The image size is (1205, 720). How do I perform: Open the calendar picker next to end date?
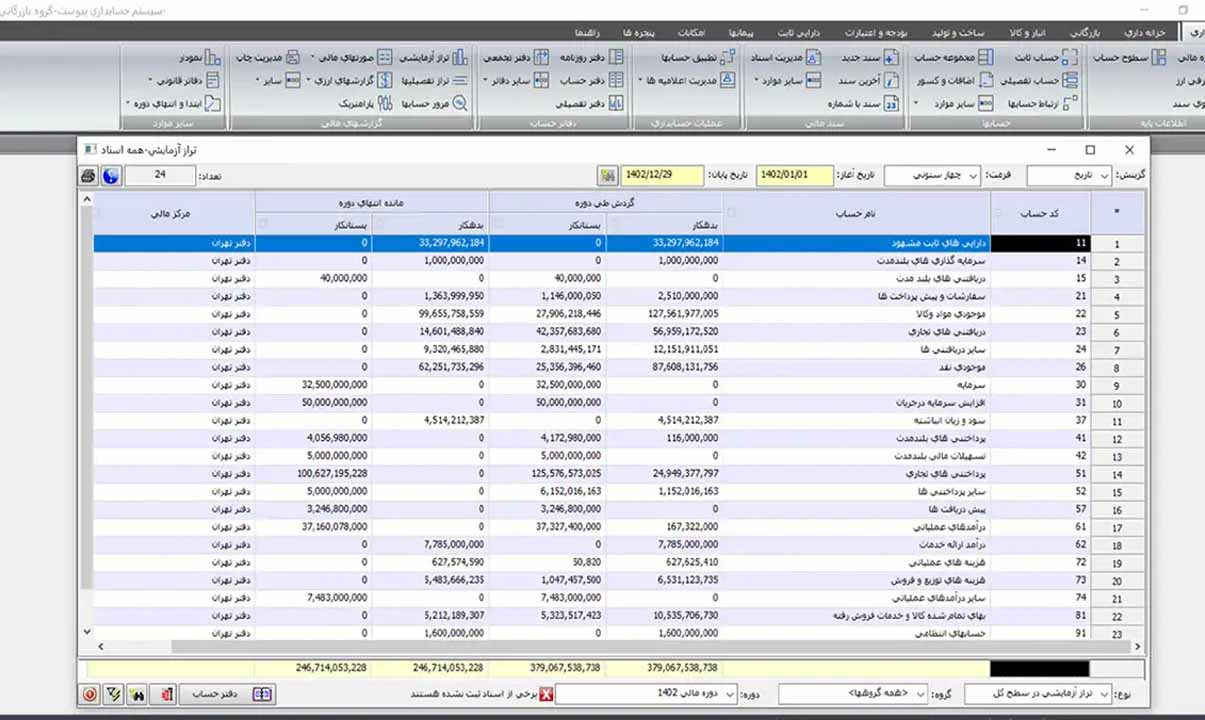pos(607,175)
